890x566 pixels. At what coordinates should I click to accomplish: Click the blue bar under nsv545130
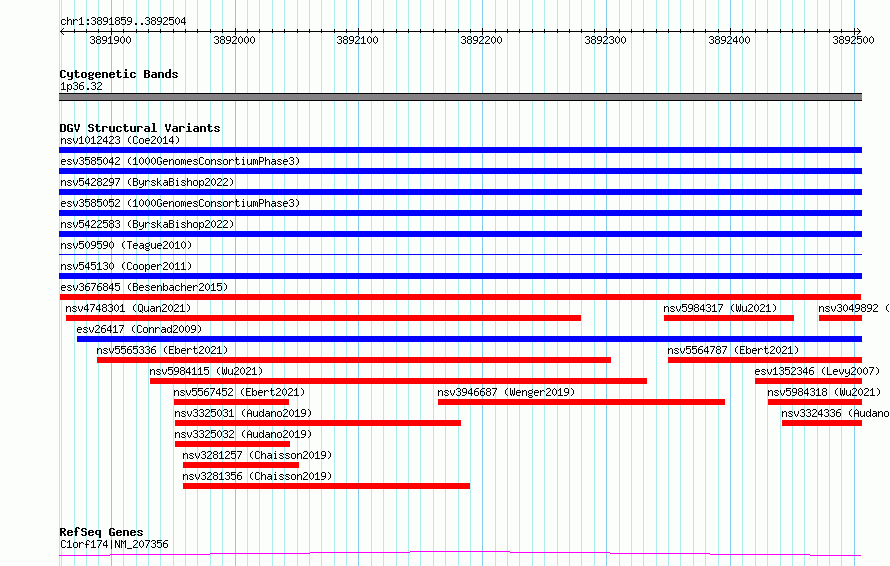click(x=460, y=276)
